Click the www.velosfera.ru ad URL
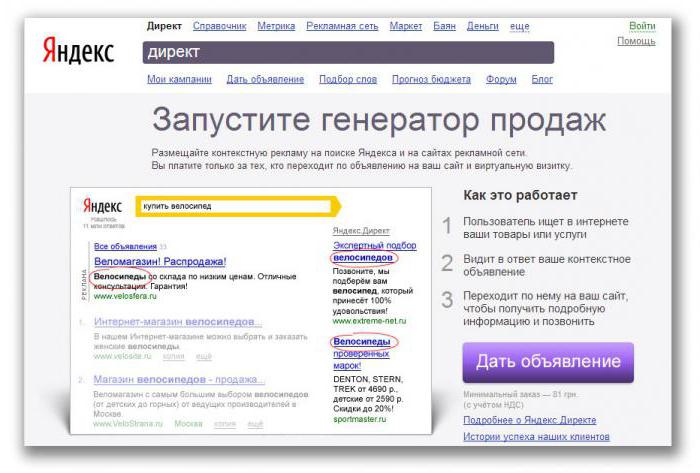The height and width of the screenshot is (473, 700). tap(125, 296)
